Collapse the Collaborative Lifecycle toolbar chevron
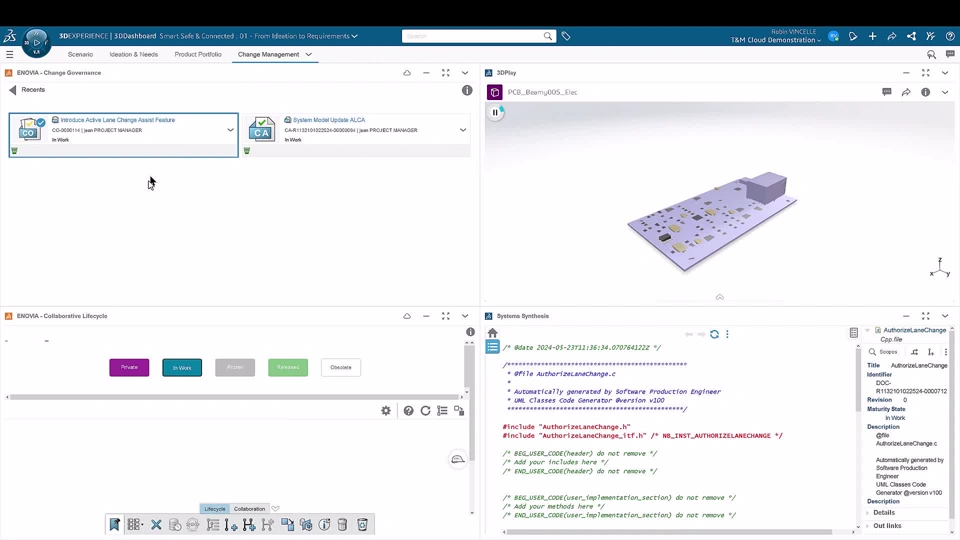Screen dimensions: 960x540 pyautogui.click(x=276, y=509)
